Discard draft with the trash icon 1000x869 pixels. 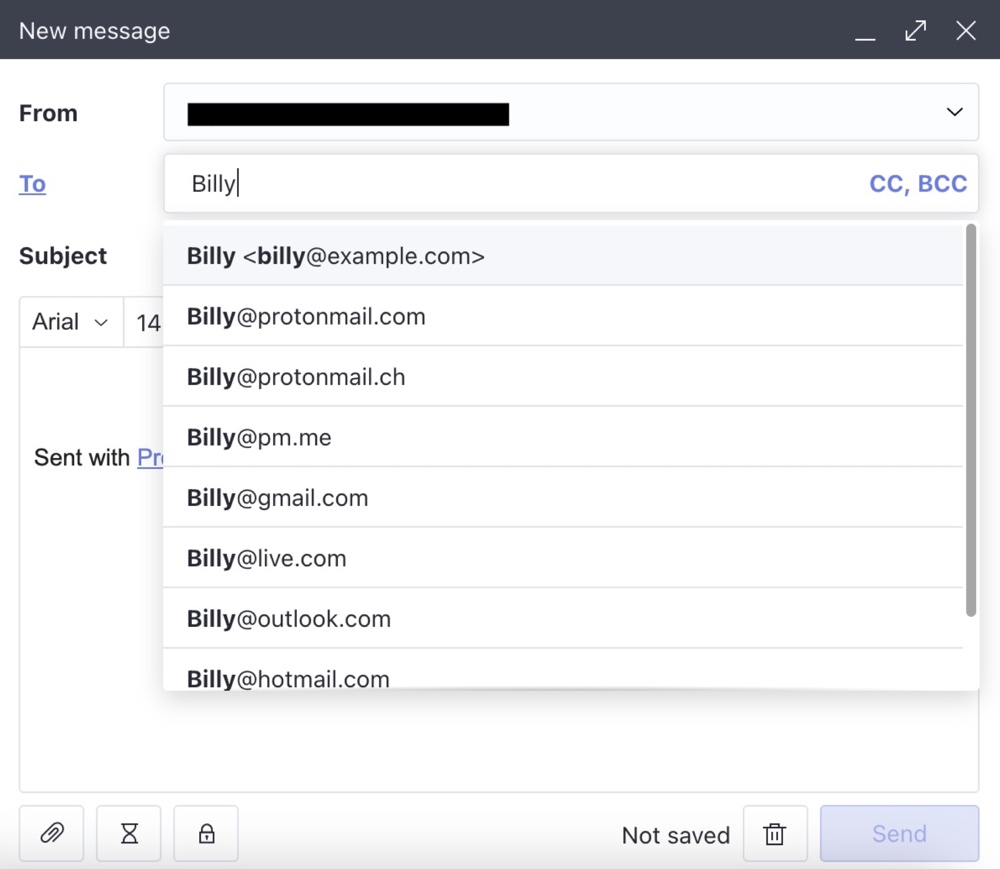(775, 833)
